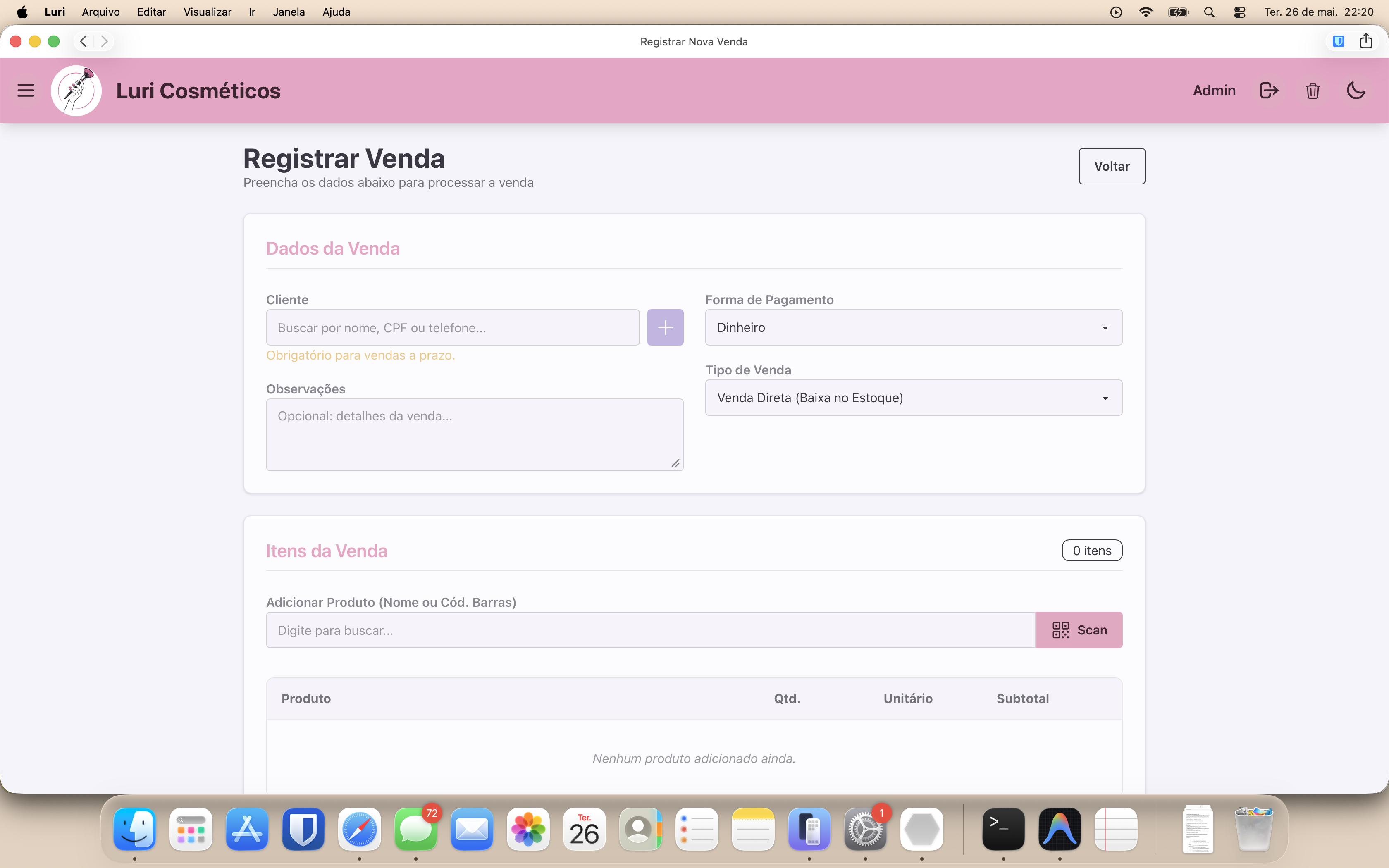Open Control Center in the menu bar
This screenshot has width=1389, height=868.
(1239, 12)
